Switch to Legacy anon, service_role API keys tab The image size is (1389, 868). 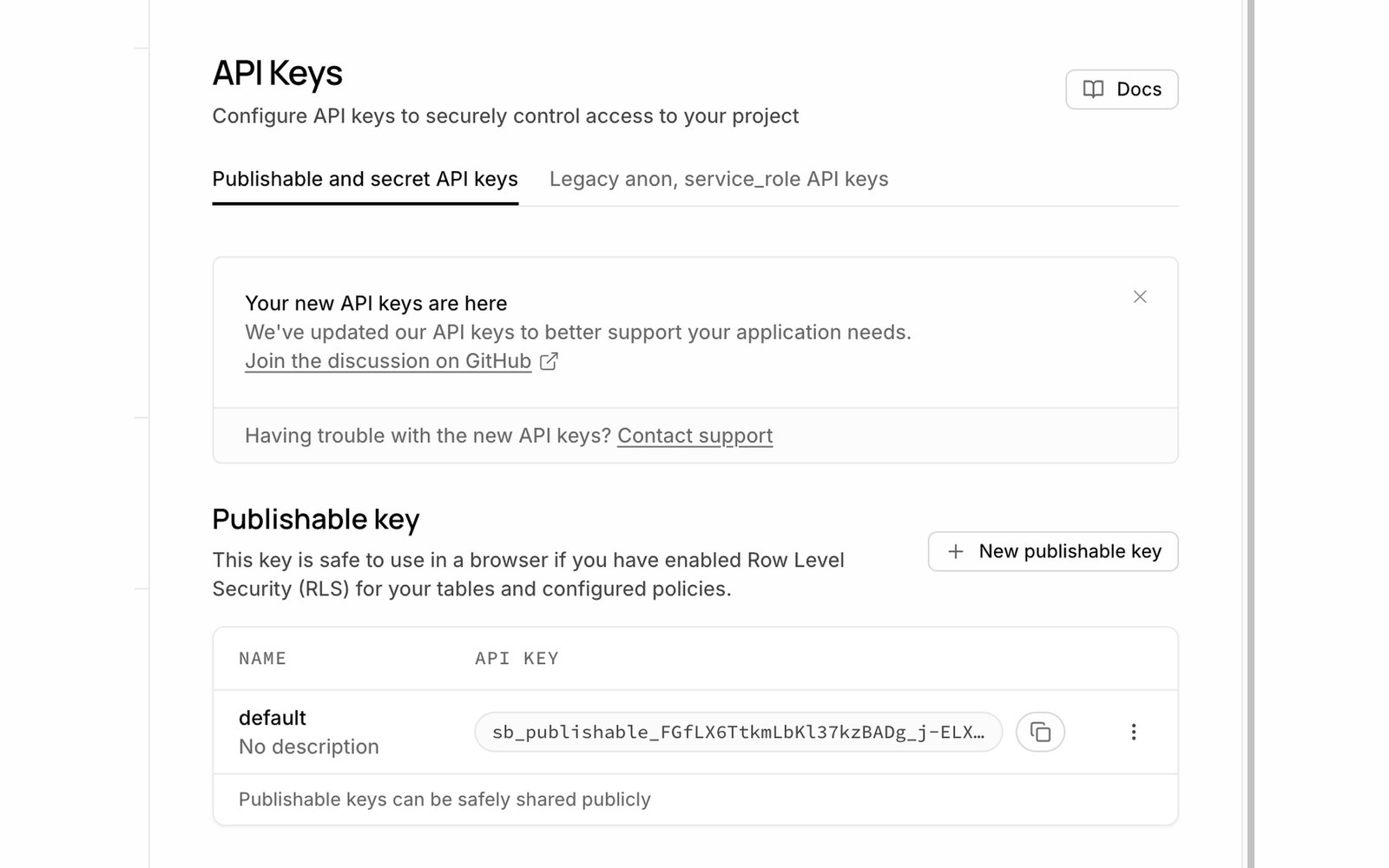tap(719, 180)
